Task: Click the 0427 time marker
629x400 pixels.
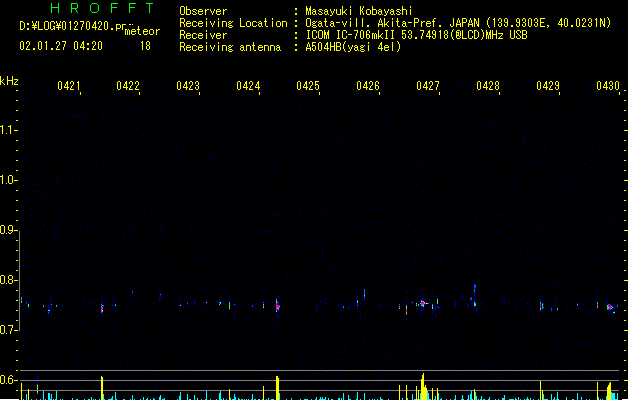Action: point(428,86)
